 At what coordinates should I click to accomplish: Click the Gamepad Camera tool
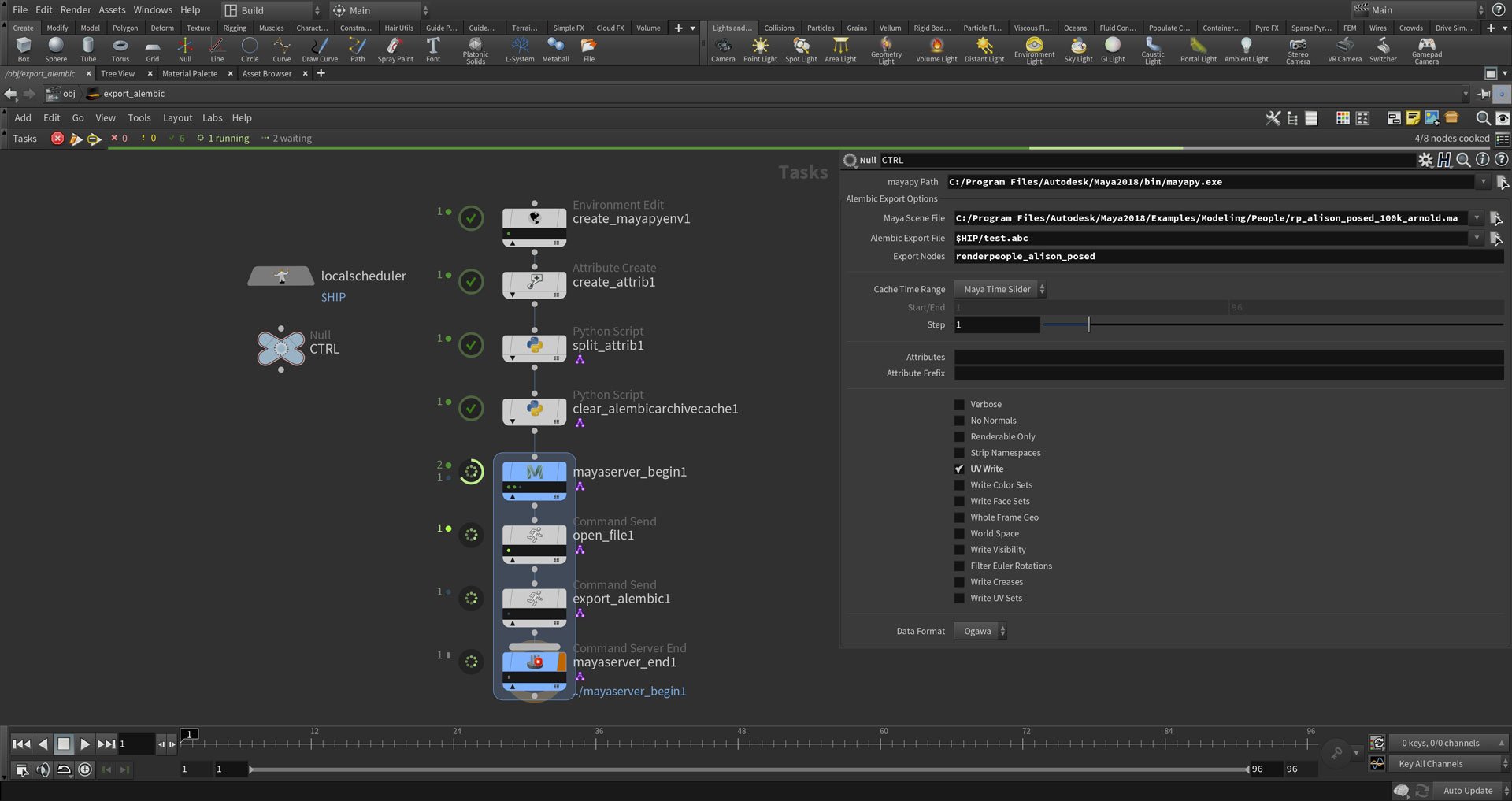point(1426,50)
